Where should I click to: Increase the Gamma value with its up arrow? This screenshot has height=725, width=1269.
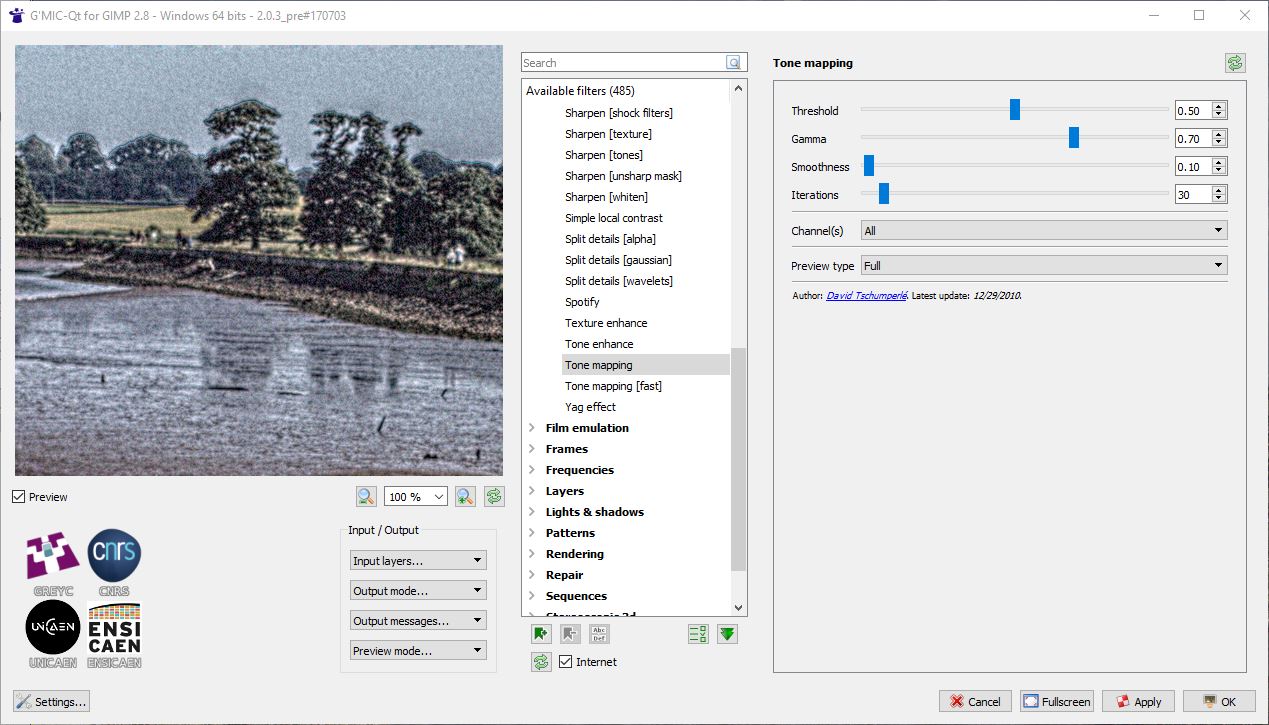pos(1219,135)
